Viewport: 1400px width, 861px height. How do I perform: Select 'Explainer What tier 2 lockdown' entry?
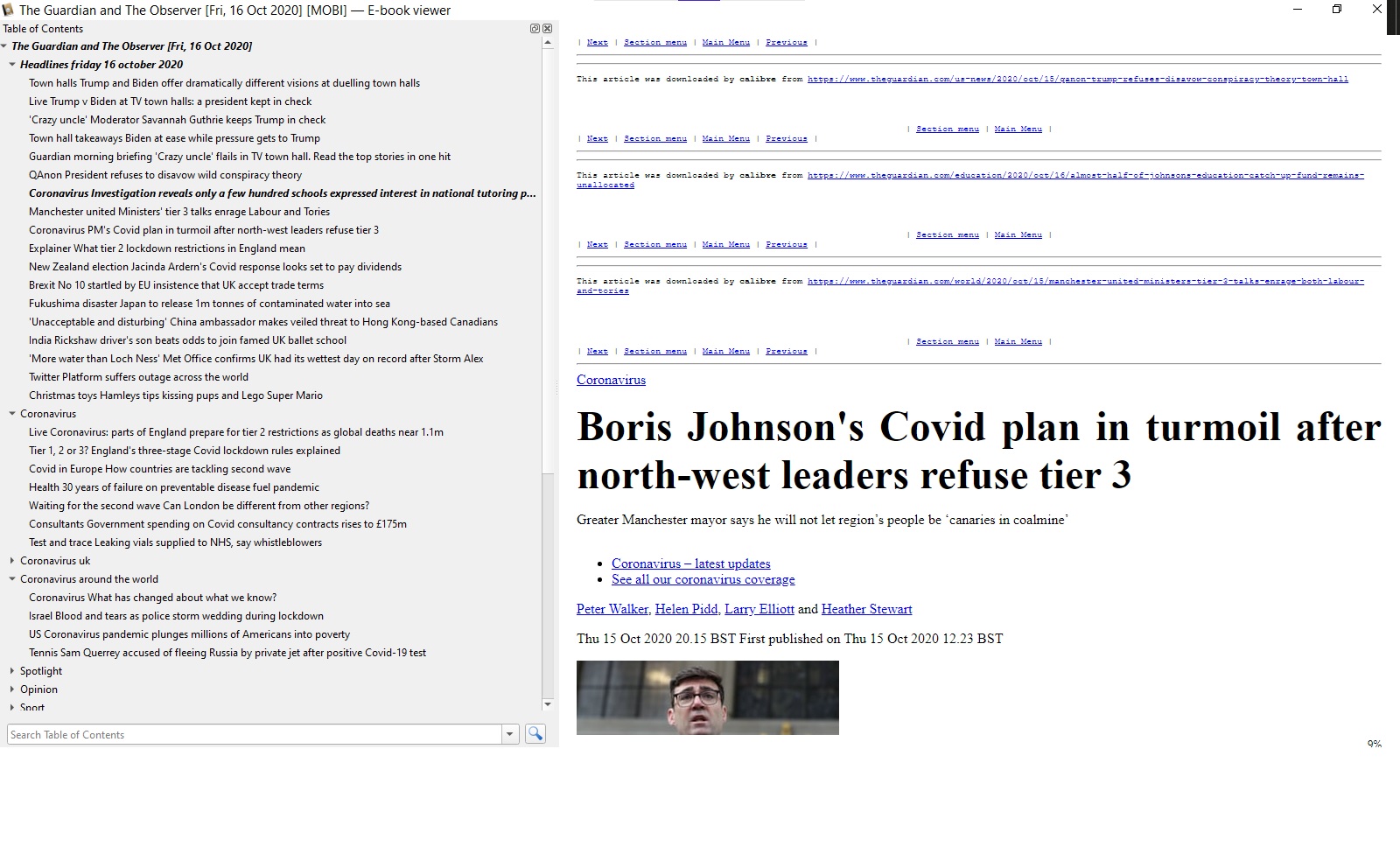click(x=167, y=248)
